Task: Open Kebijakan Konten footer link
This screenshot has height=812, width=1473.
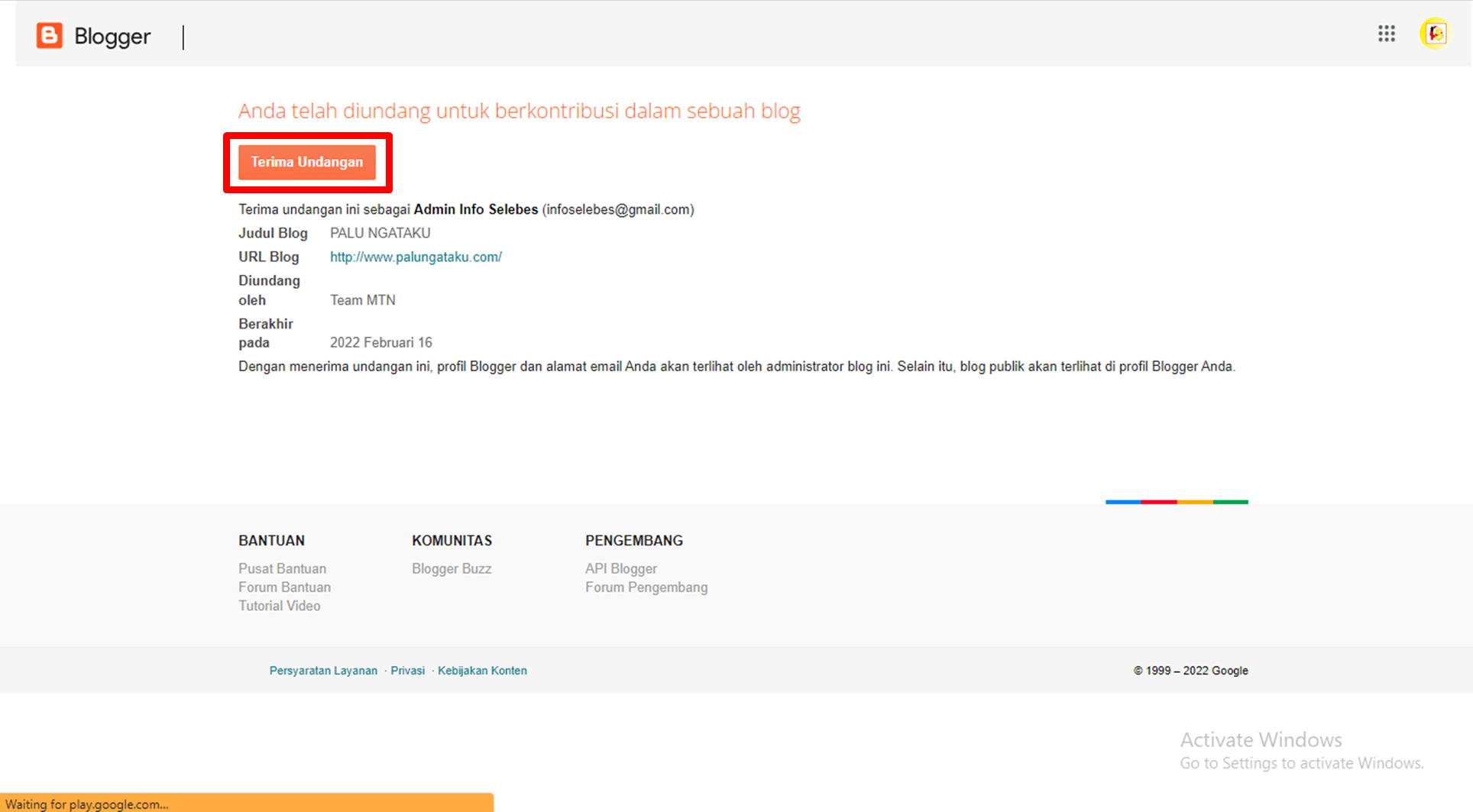Action: pyautogui.click(x=482, y=671)
